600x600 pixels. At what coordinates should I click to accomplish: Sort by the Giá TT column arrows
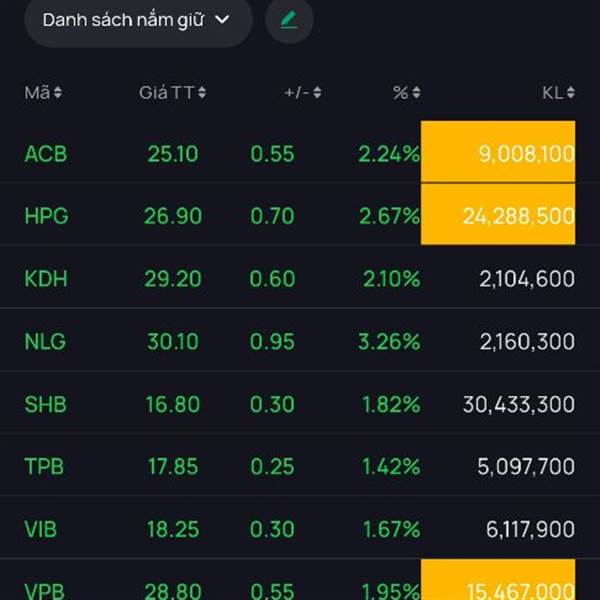tap(202, 93)
